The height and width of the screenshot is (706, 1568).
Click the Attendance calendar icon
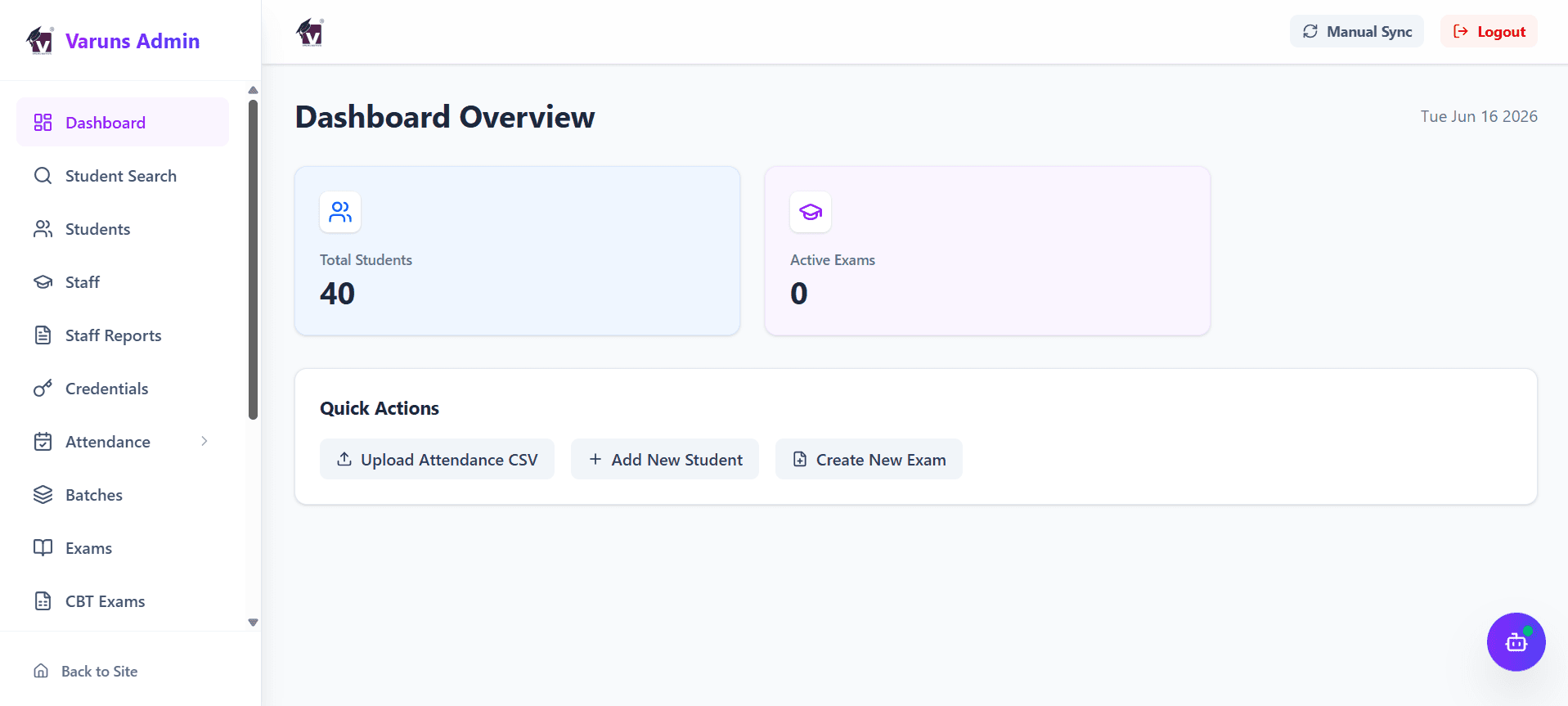coord(43,442)
